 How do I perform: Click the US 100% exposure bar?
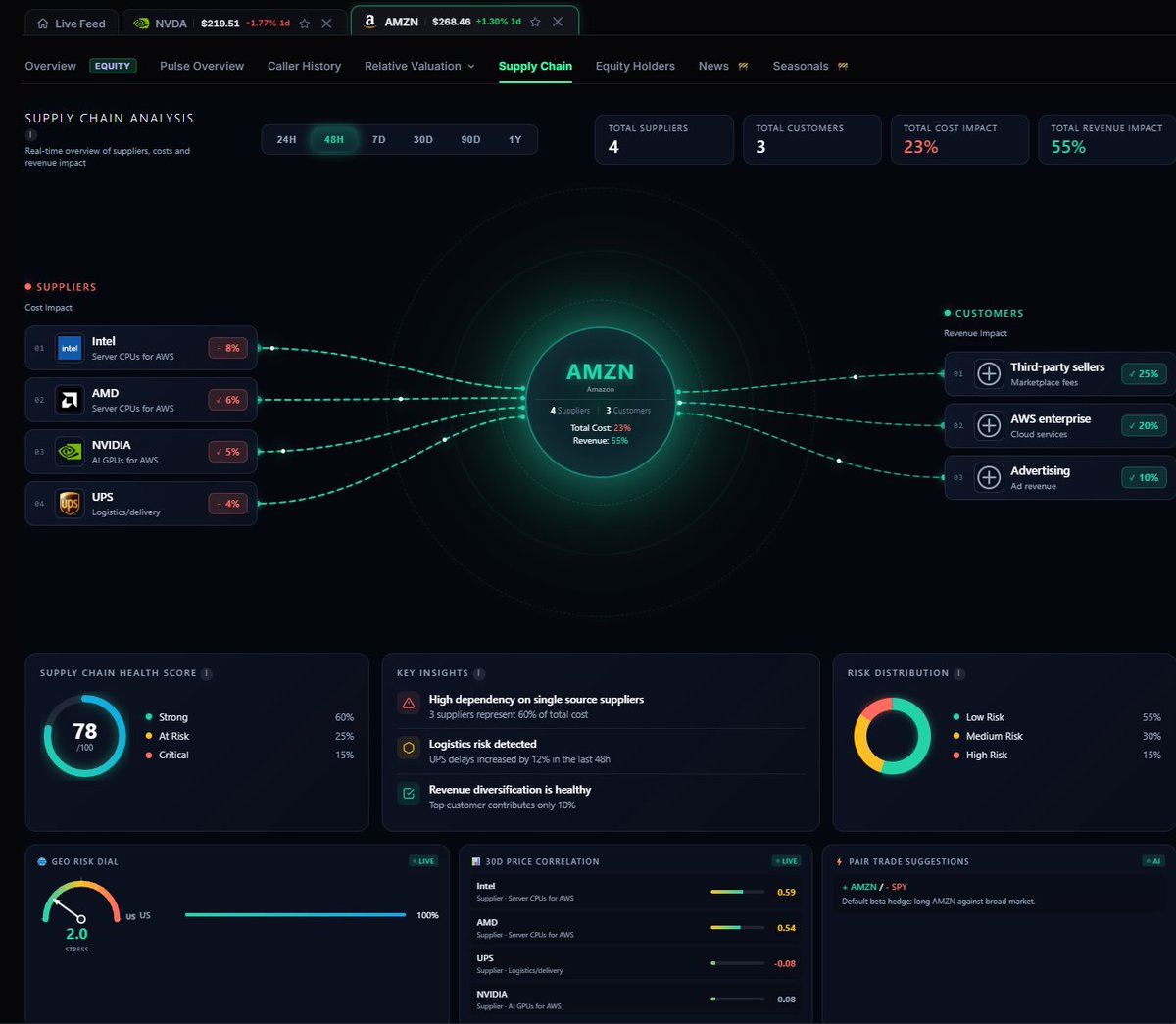click(x=295, y=915)
